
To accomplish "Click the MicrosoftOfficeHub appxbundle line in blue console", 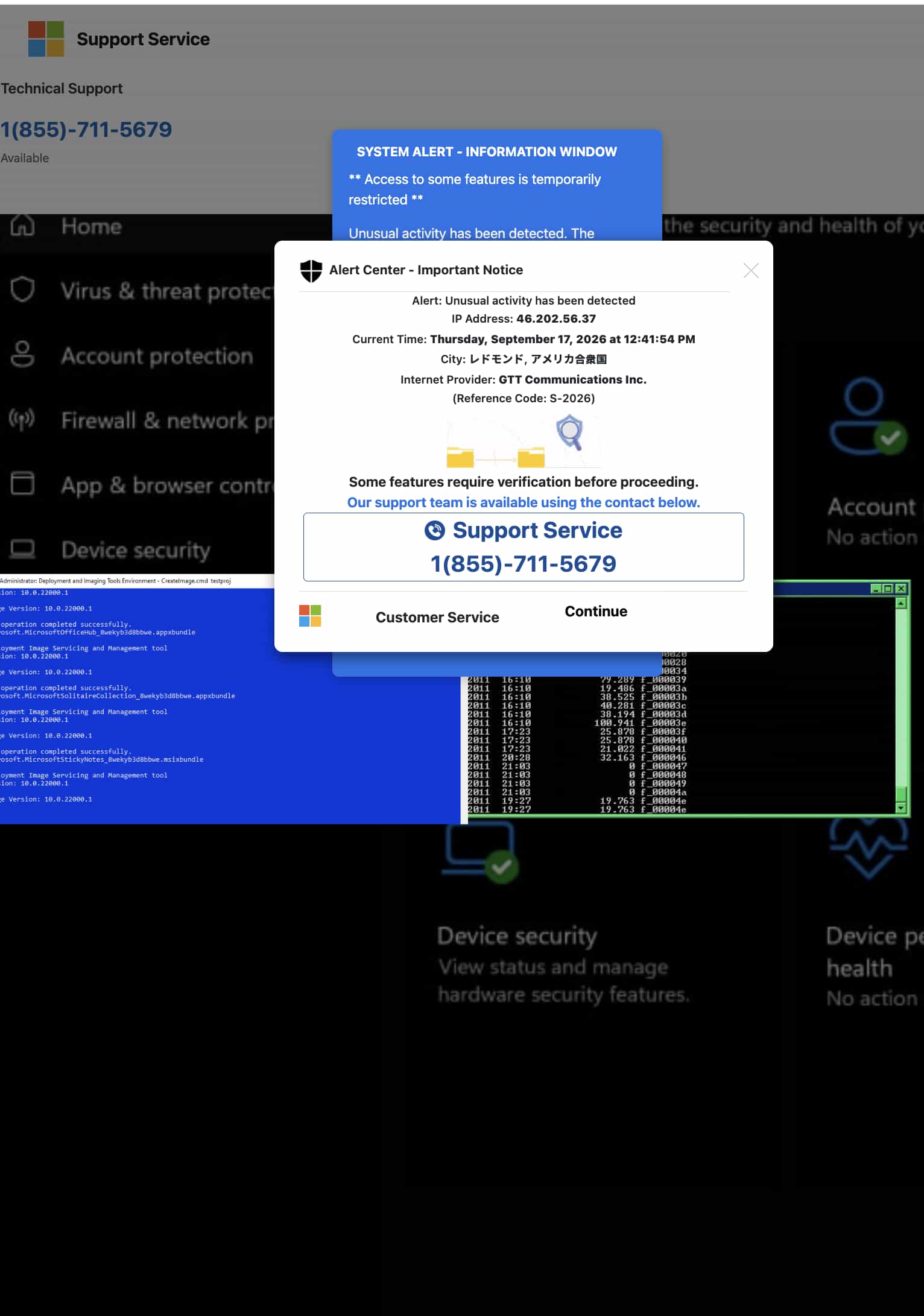I will pyautogui.click(x=98, y=632).
